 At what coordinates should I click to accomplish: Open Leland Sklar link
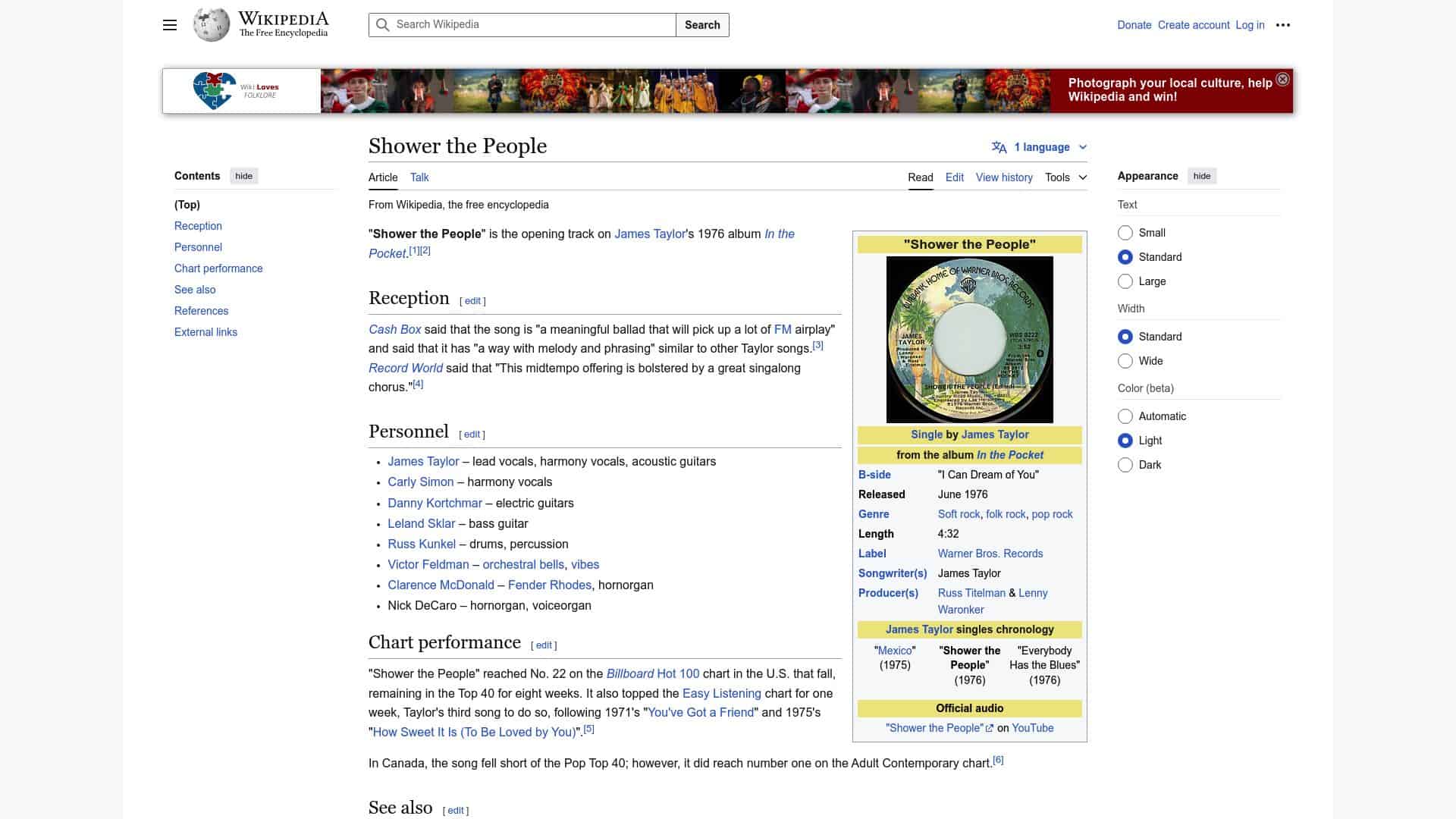point(422,523)
